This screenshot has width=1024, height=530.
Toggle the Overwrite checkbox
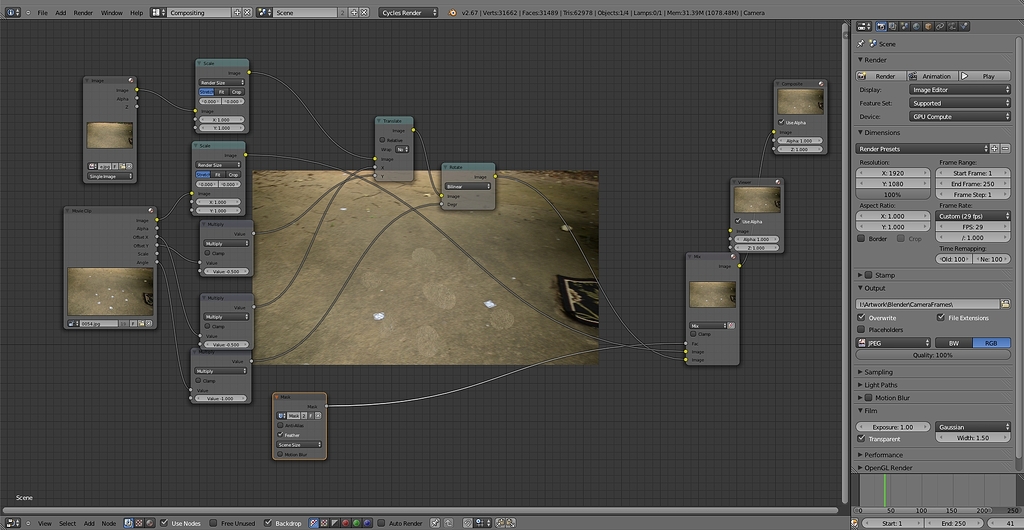pos(861,317)
